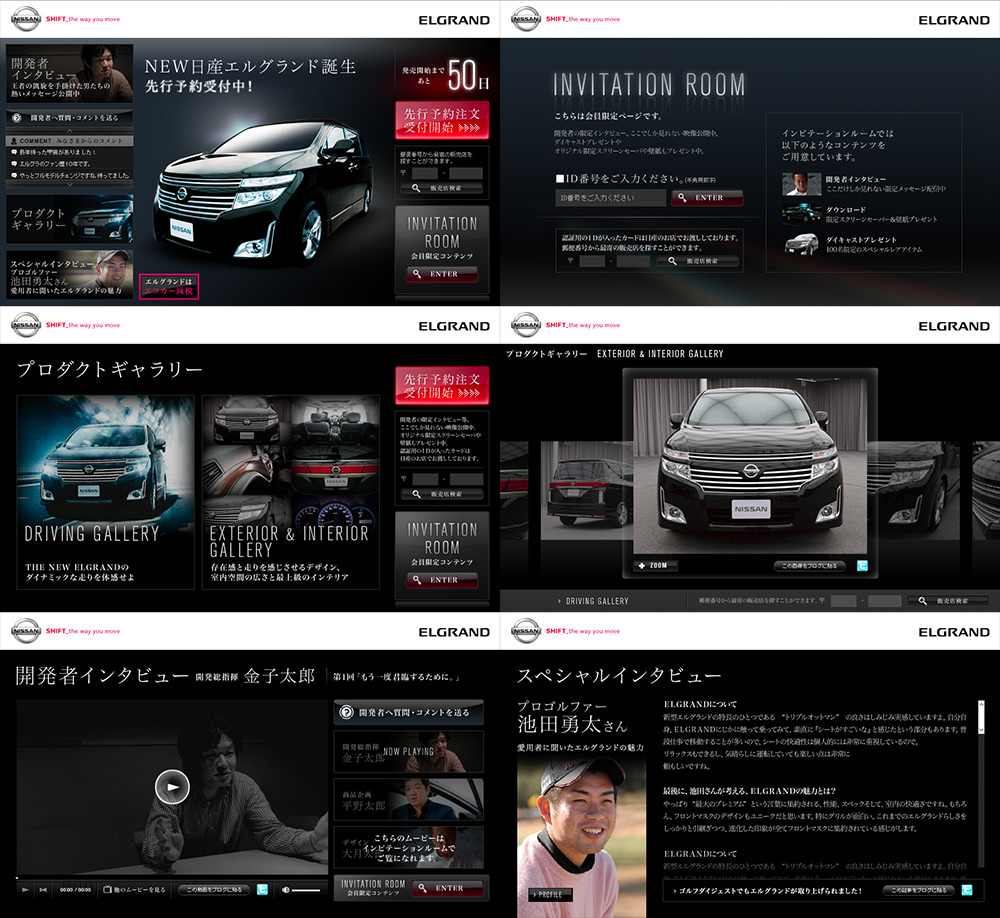The height and width of the screenshot is (918, 1000).
Task: Click the down arrow on the interview text scrollbar
Action: point(981,729)
